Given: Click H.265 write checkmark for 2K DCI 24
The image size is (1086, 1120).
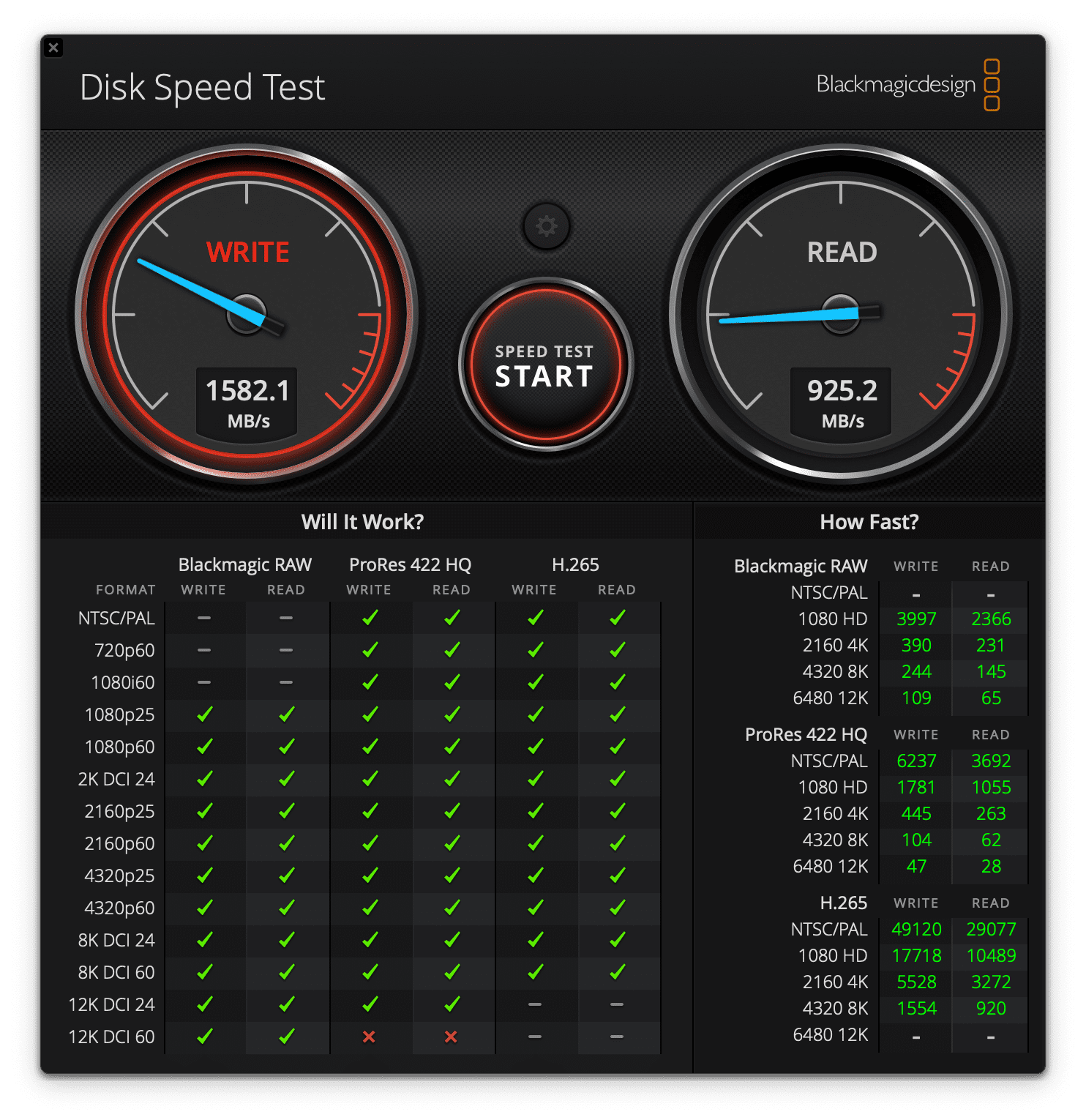Looking at the screenshot, I should 536,779.
